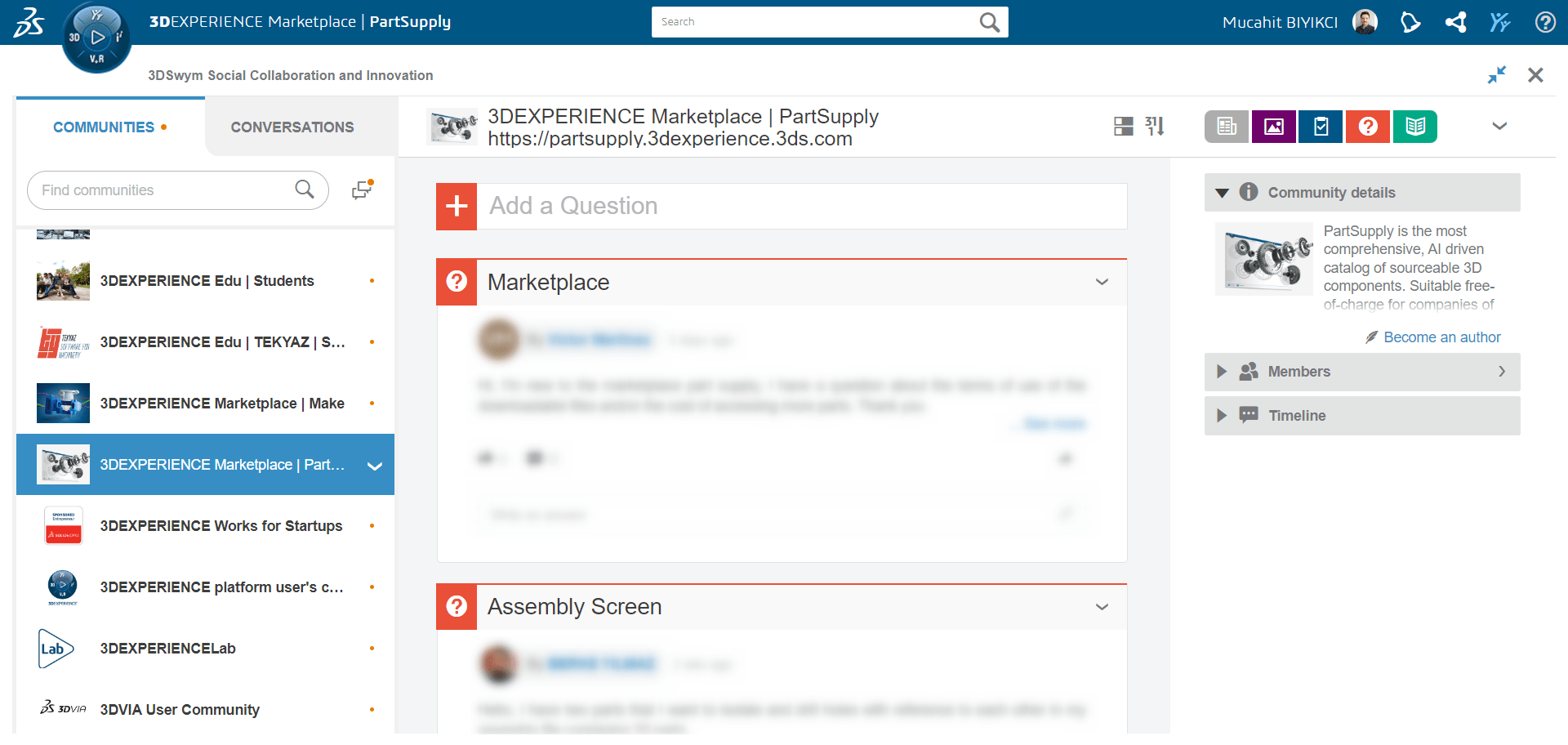Expand the header dropdown chevron beside filter icons
1568x745 pixels.
pyautogui.click(x=1499, y=126)
